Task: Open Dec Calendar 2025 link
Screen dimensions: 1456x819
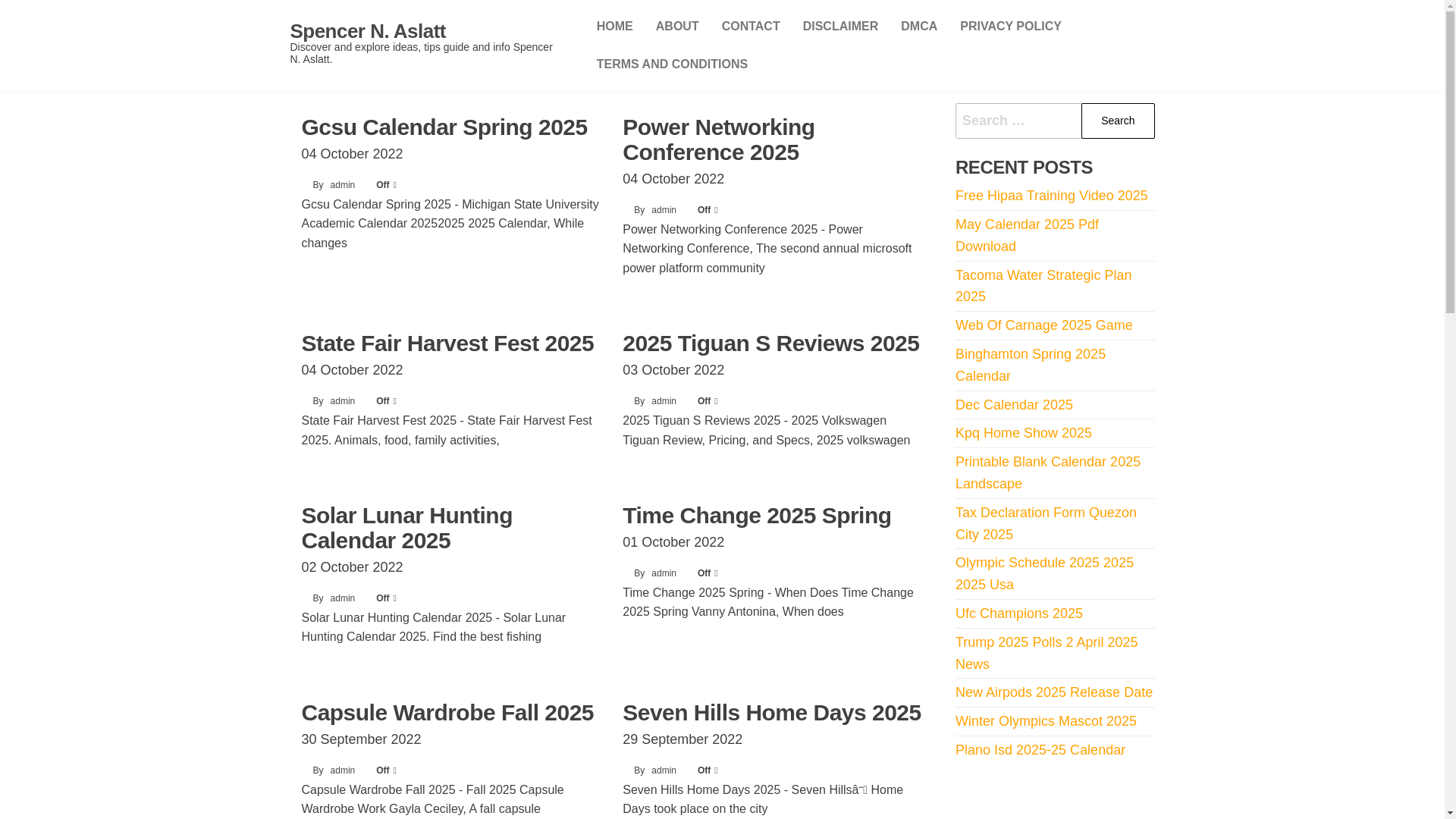Action: coord(1014,405)
